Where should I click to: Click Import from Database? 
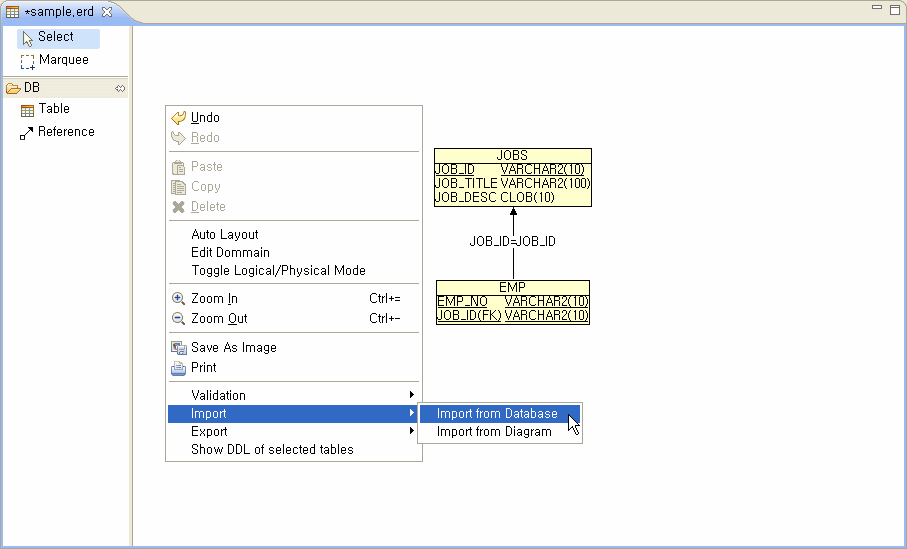(x=497, y=414)
